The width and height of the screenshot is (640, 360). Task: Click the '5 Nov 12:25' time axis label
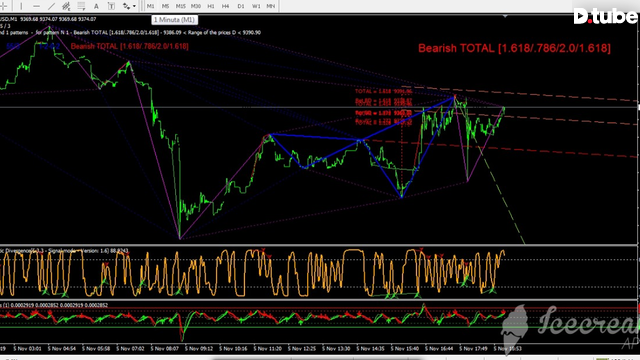click(x=302, y=349)
